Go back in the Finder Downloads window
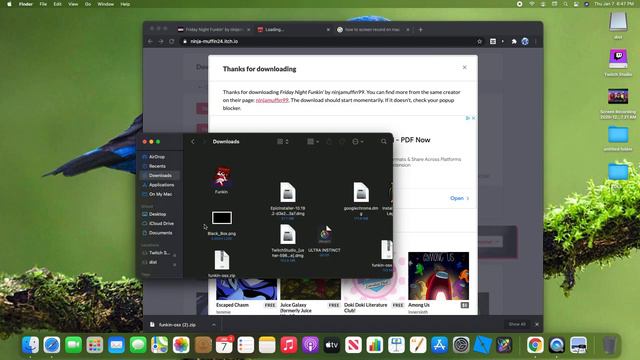The width and height of the screenshot is (640, 360). point(193,142)
